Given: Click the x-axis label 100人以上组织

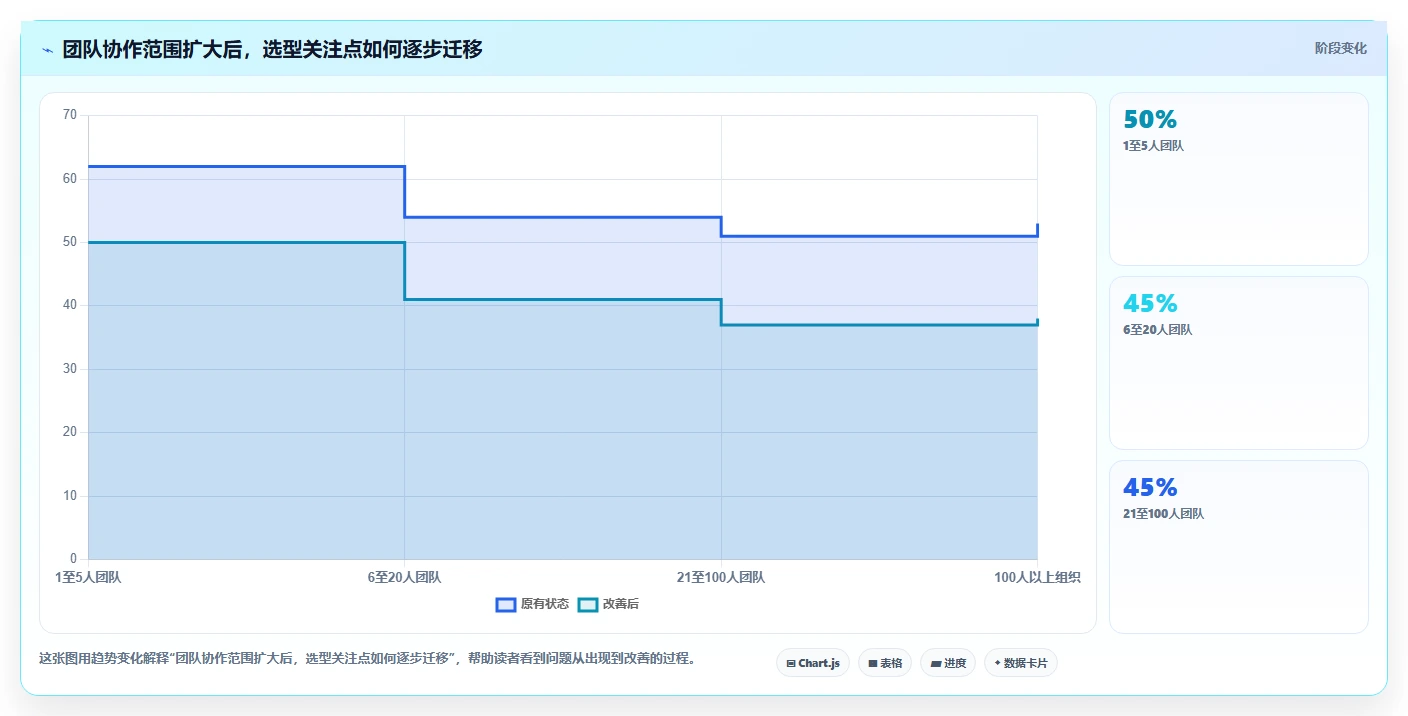Looking at the screenshot, I should pyautogui.click(x=1037, y=577).
